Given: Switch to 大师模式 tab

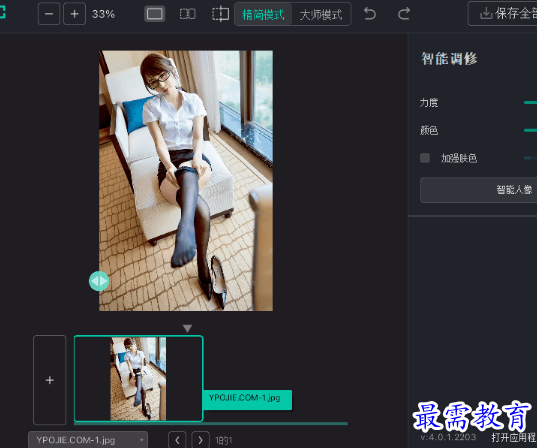Looking at the screenshot, I should tap(321, 14).
